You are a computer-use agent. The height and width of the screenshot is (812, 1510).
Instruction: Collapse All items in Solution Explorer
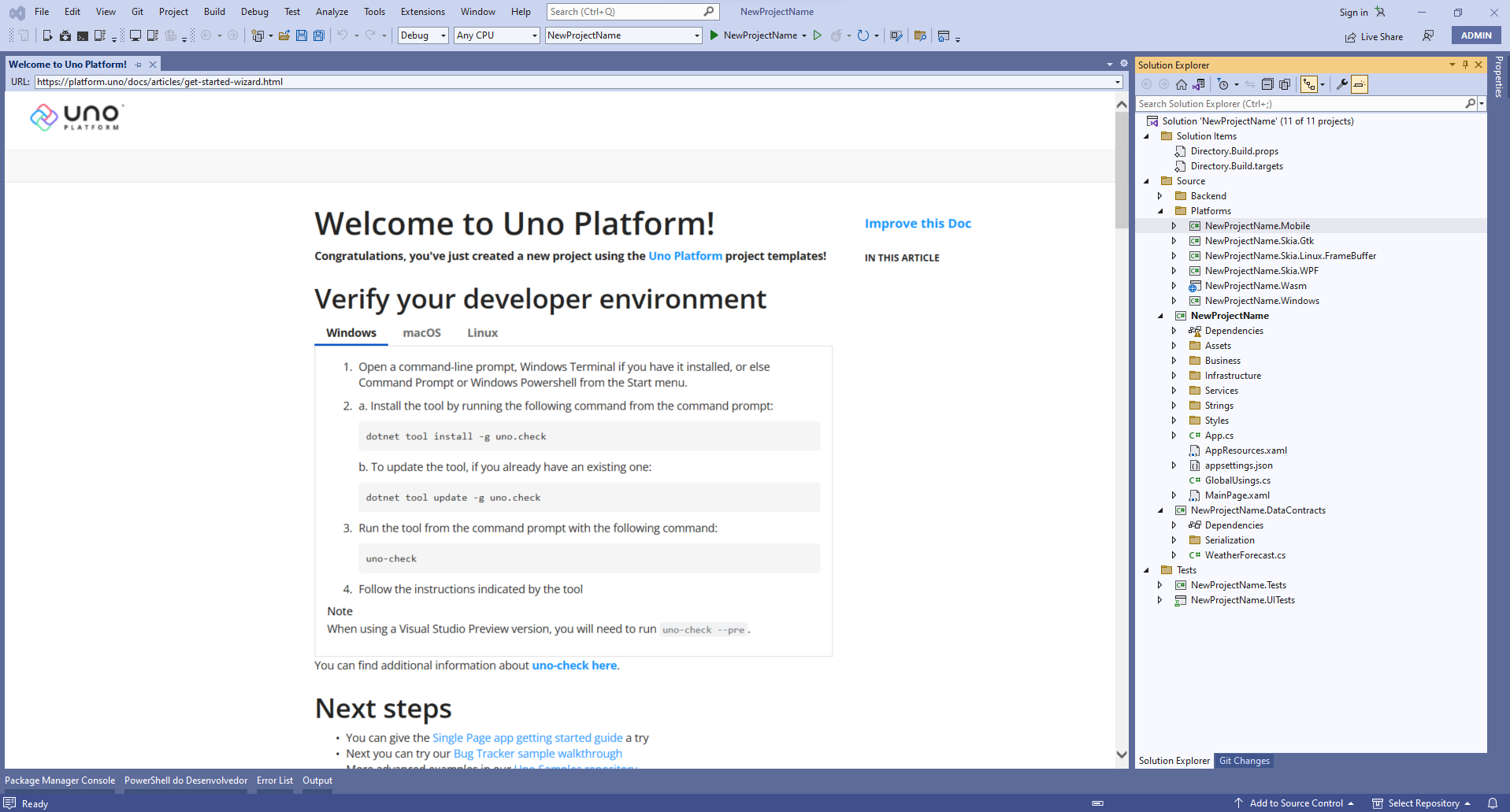tap(1268, 84)
